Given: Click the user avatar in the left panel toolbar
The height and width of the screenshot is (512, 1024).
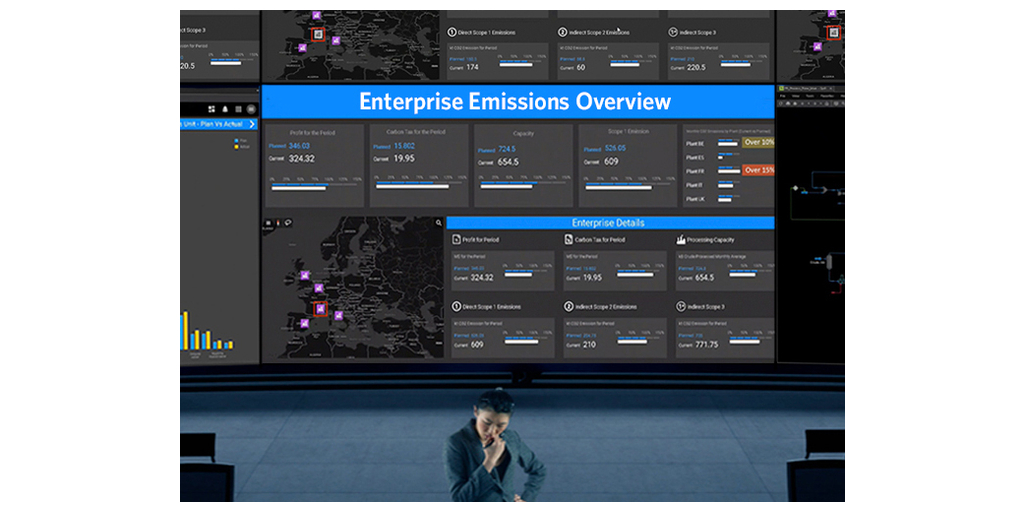Looking at the screenshot, I should [x=253, y=108].
